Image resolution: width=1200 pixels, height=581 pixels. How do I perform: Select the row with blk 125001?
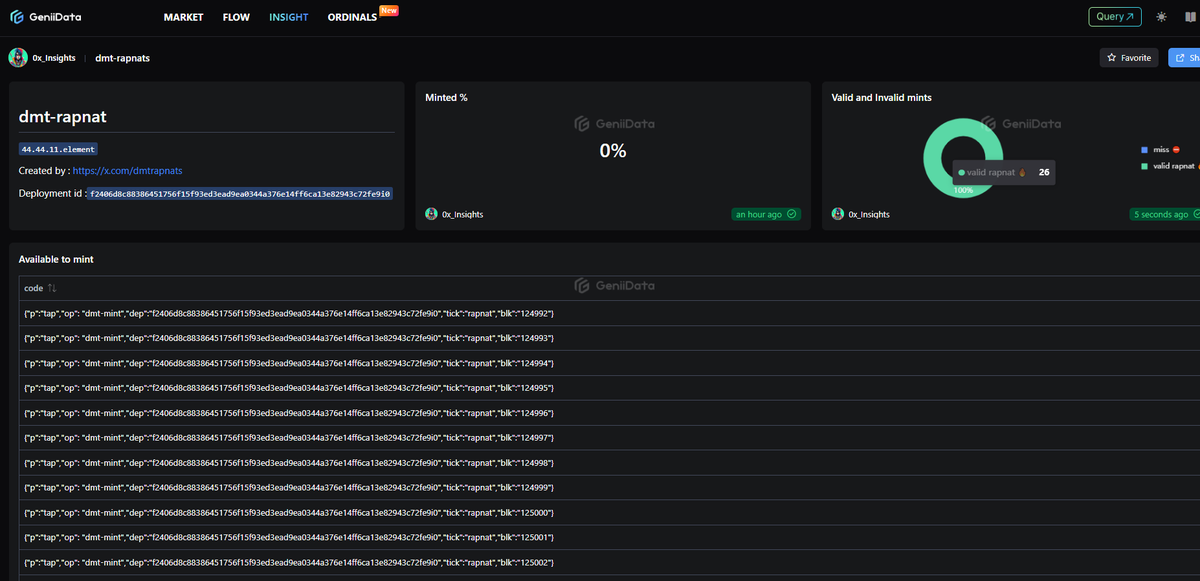(x=609, y=538)
